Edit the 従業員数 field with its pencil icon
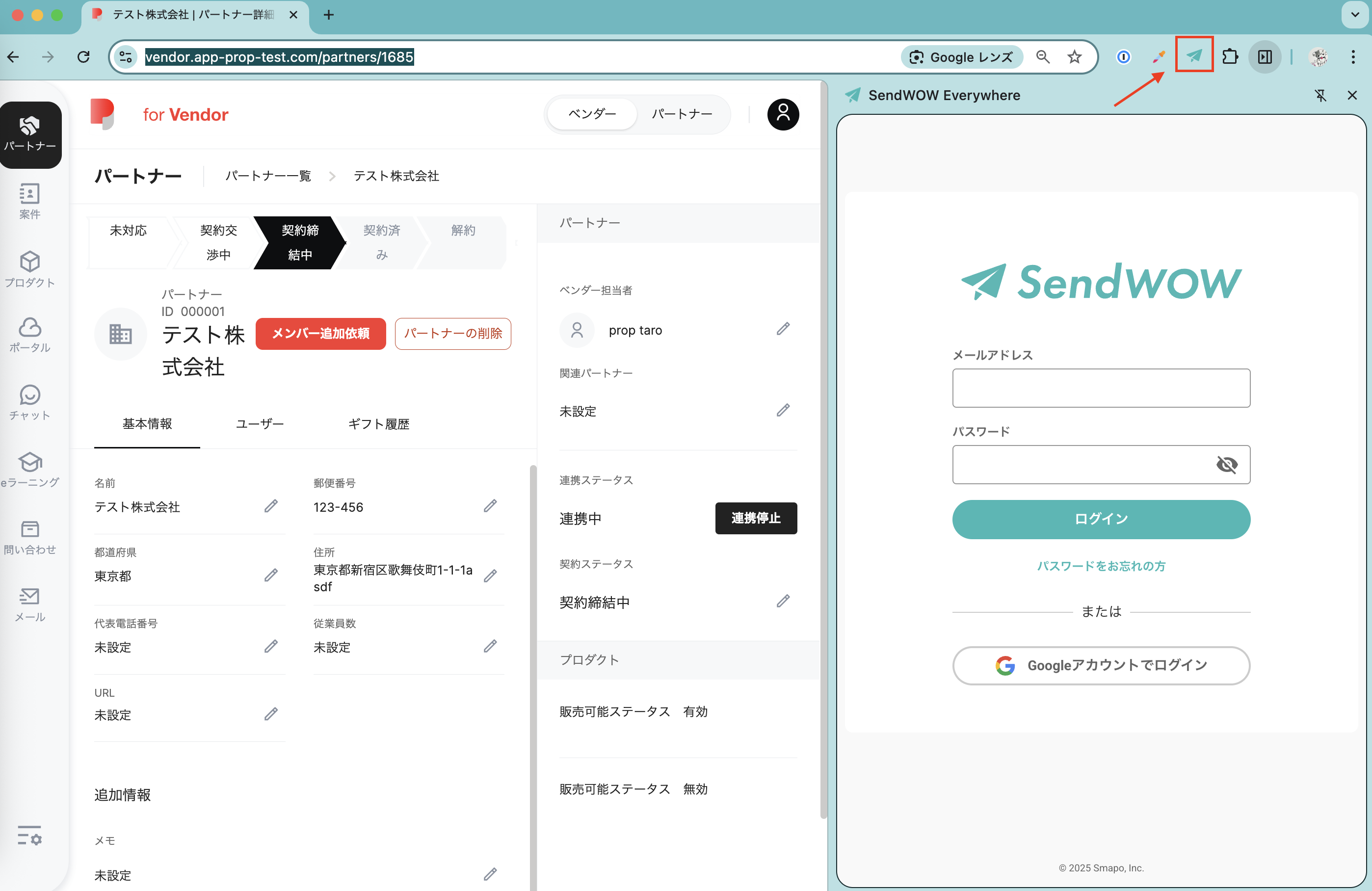The width and height of the screenshot is (1372, 891). 490,646
